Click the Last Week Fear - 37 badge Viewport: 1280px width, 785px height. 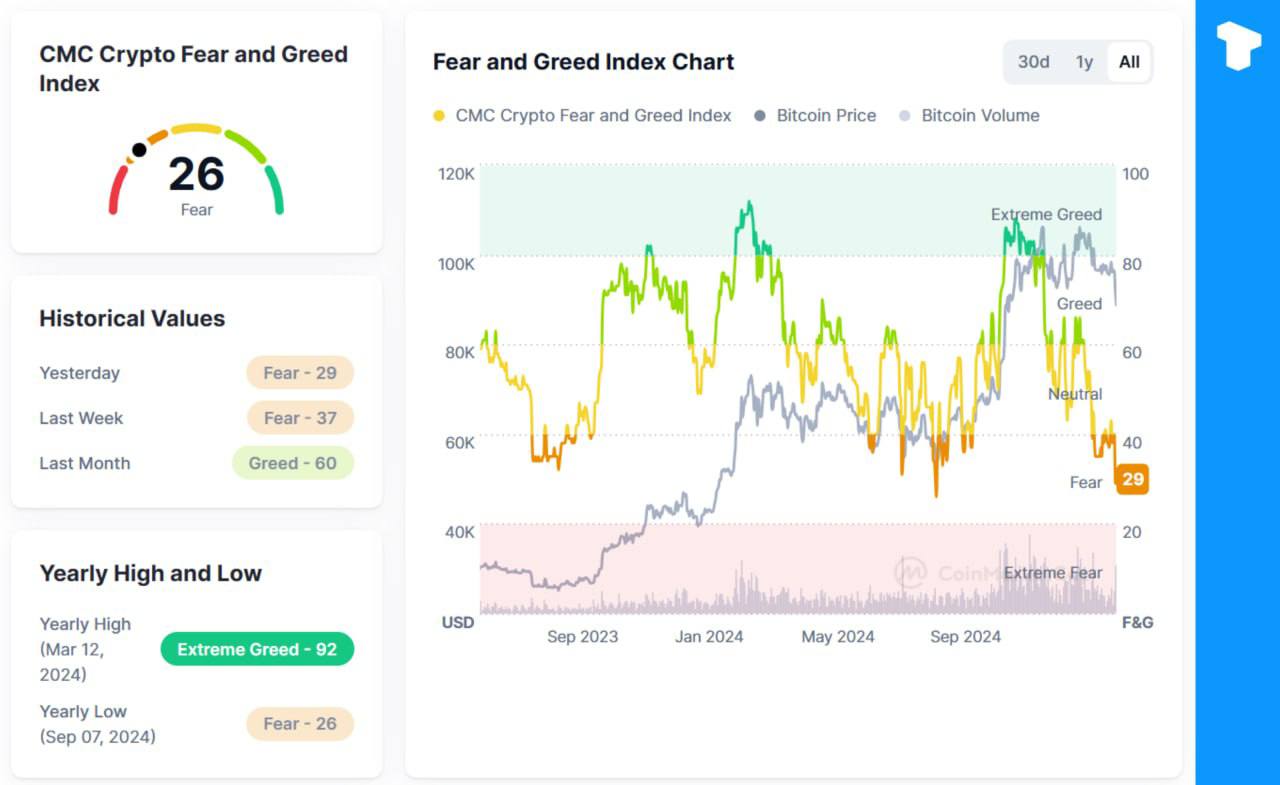[300, 418]
